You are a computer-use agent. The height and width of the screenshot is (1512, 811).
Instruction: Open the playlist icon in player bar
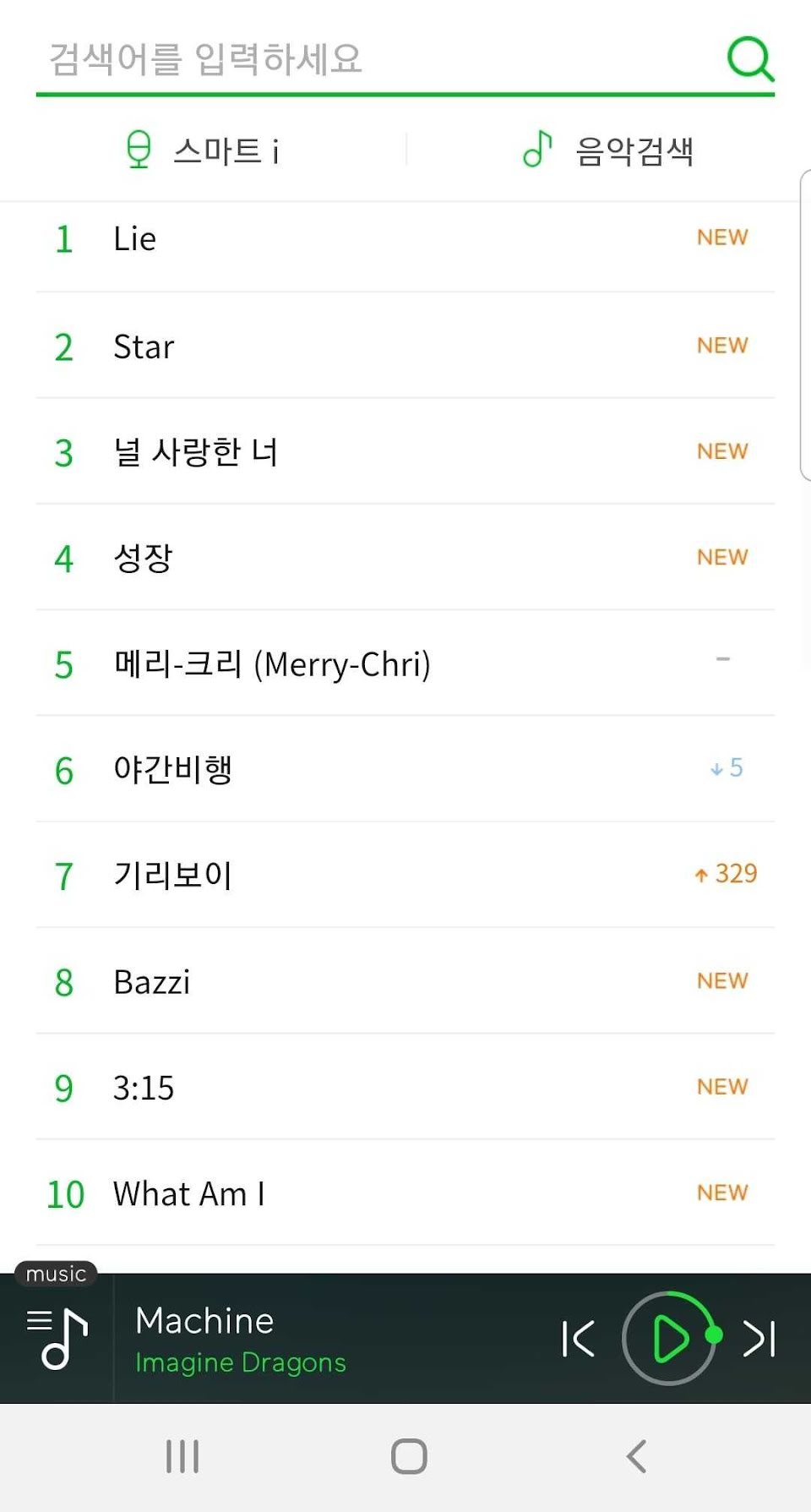pos(57,1339)
